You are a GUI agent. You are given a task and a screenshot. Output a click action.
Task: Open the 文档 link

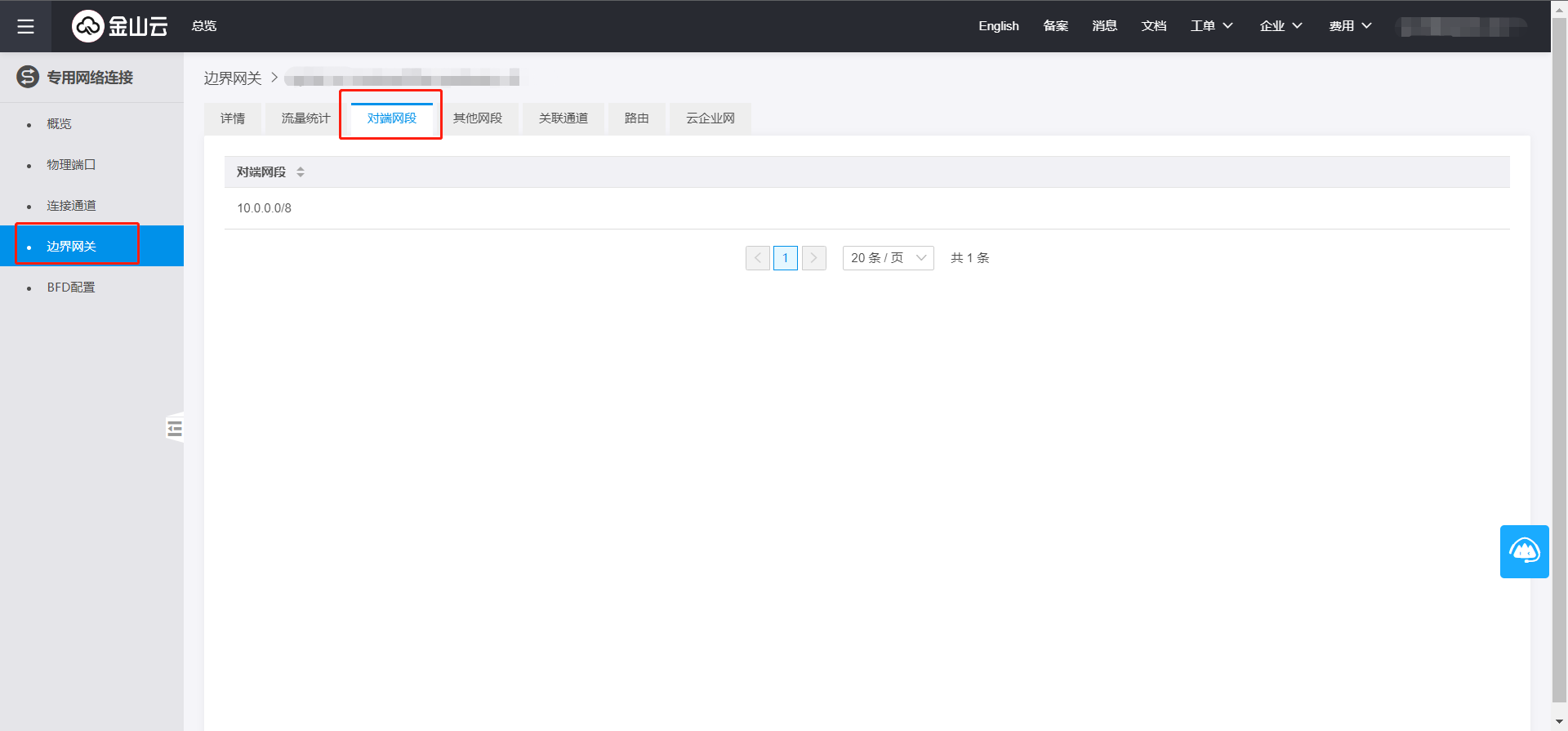[x=1154, y=26]
